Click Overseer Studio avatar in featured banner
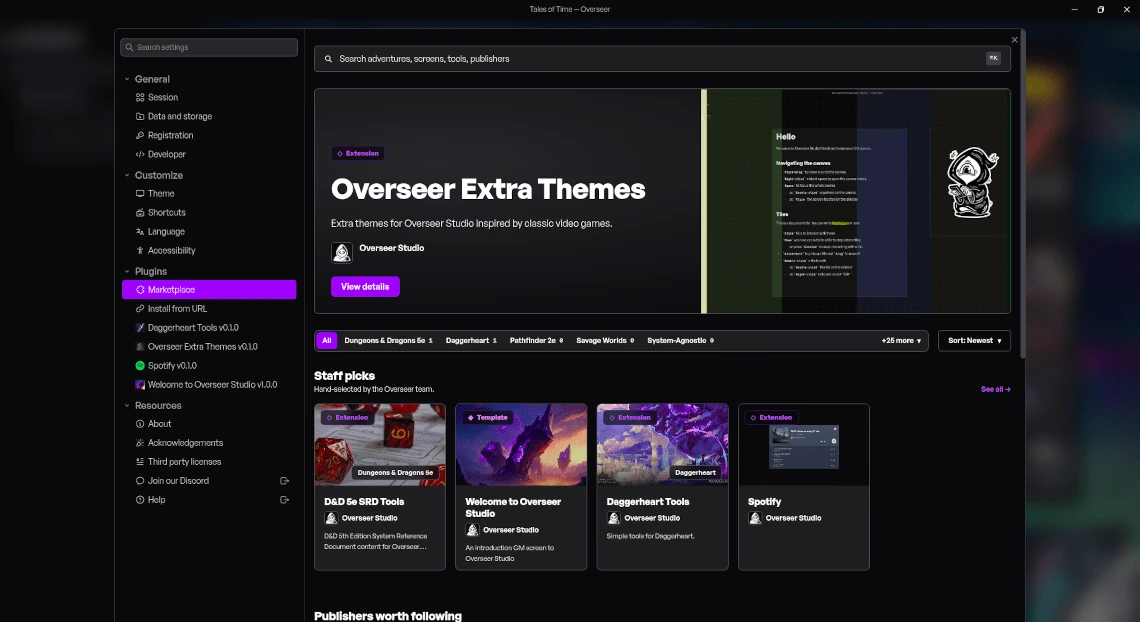The image size is (1140, 622). (342, 252)
